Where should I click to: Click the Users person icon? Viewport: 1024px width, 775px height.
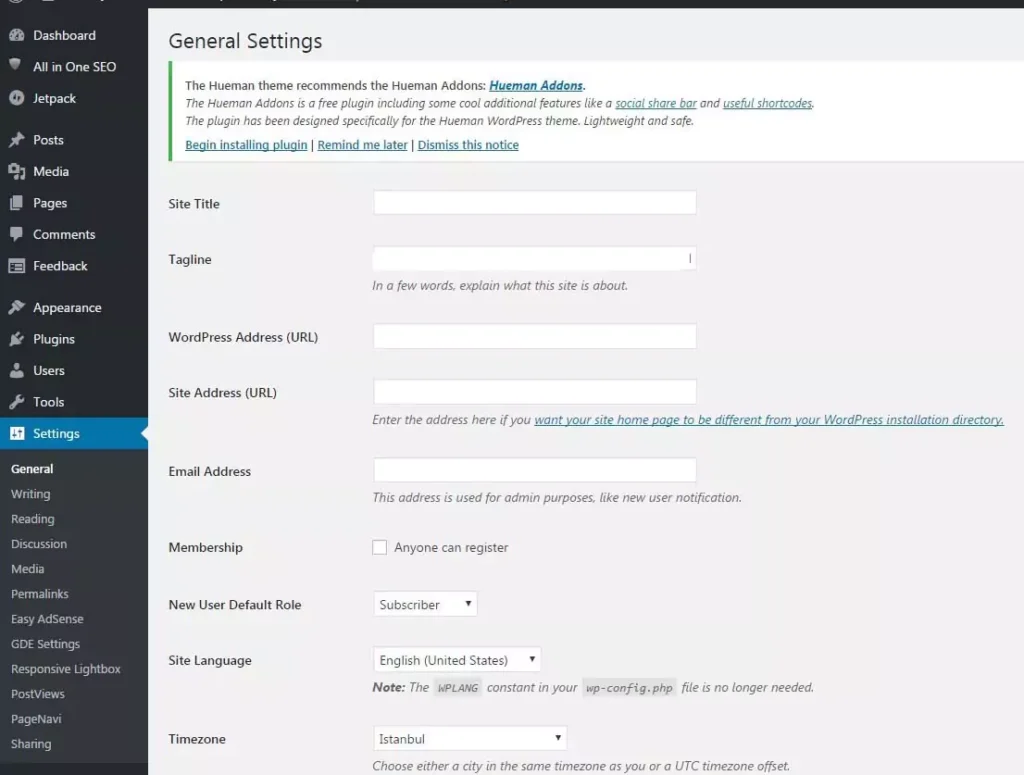point(16,370)
